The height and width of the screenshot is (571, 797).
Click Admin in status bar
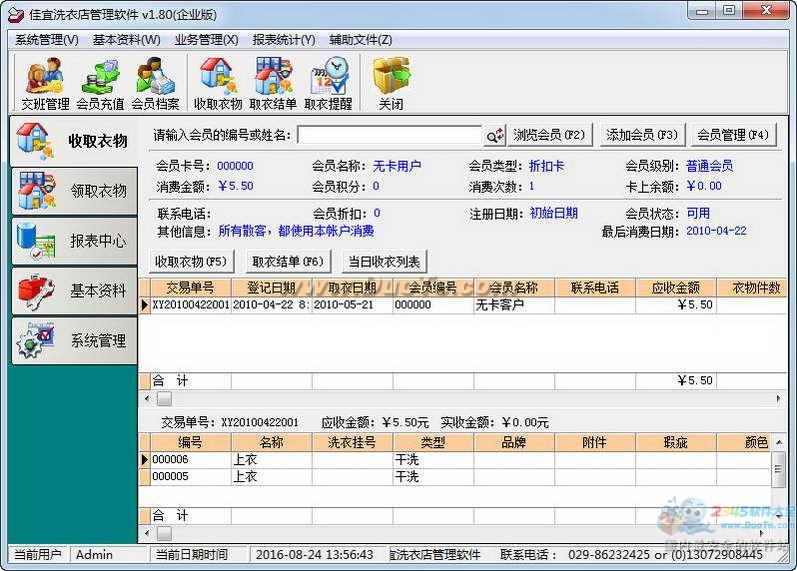(x=95, y=555)
